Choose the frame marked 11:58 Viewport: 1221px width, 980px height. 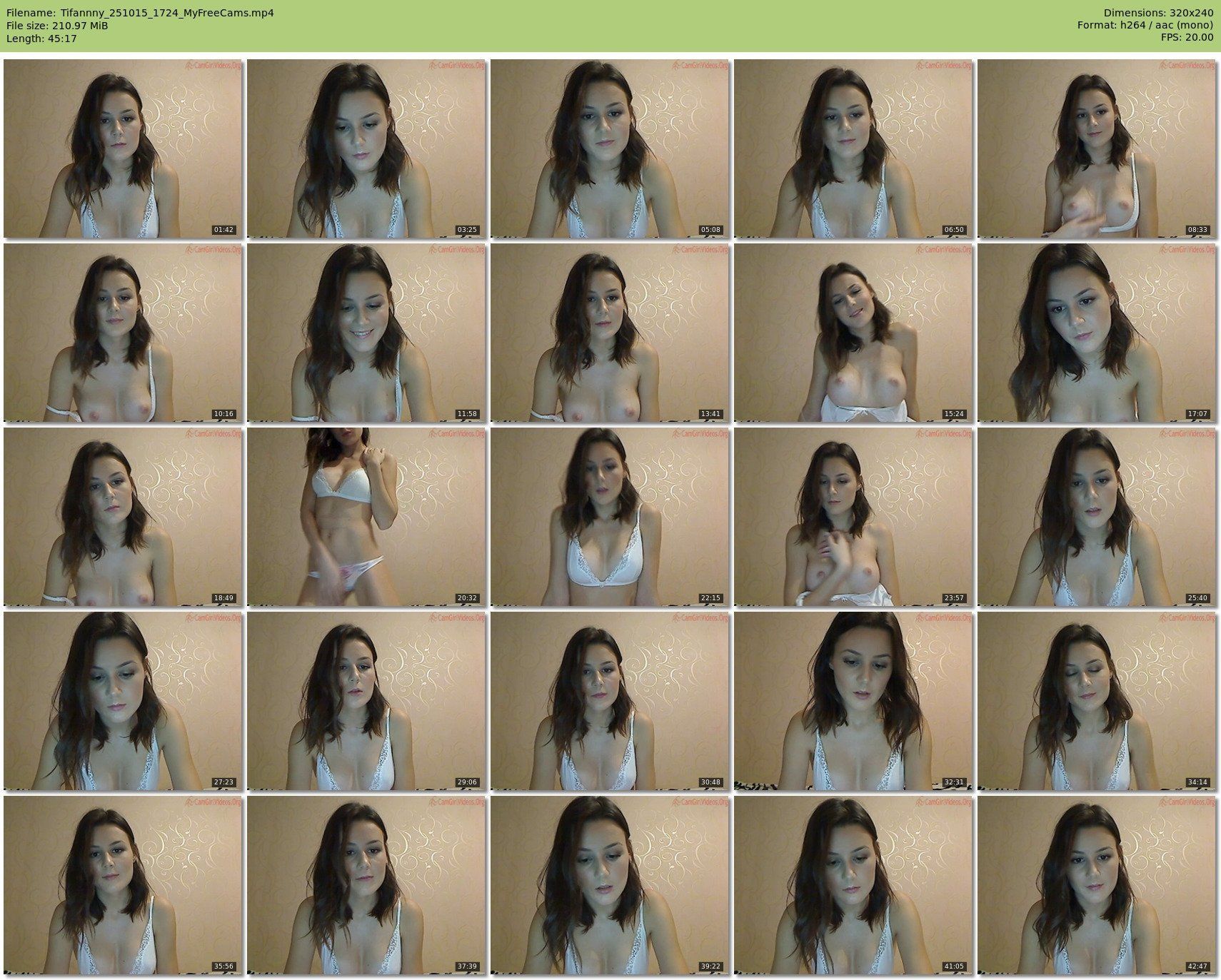[366, 333]
